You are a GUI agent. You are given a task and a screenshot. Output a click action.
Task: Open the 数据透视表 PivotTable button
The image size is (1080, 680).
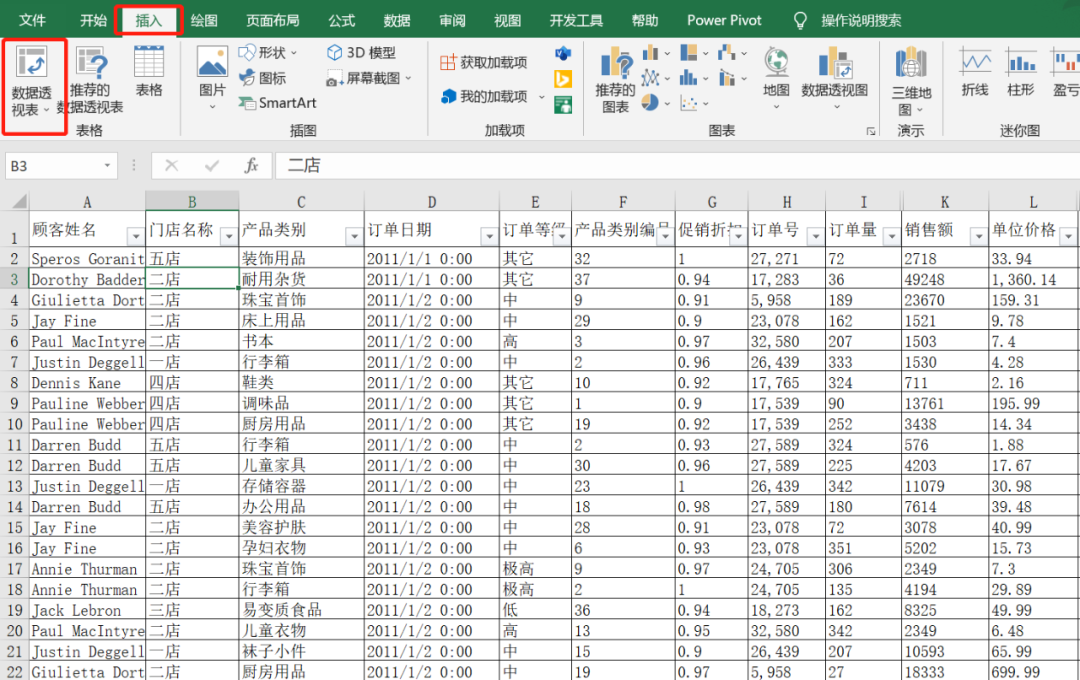click(x=32, y=82)
